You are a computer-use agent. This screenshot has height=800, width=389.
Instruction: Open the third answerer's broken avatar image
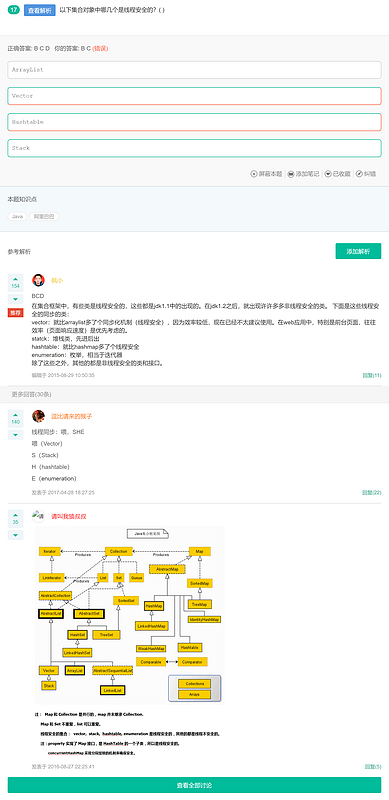tap(38, 516)
